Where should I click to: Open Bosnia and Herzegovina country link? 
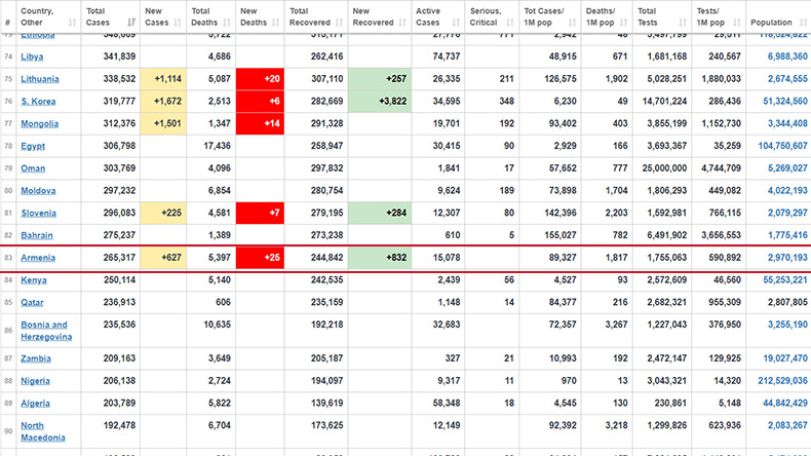point(46,331)
